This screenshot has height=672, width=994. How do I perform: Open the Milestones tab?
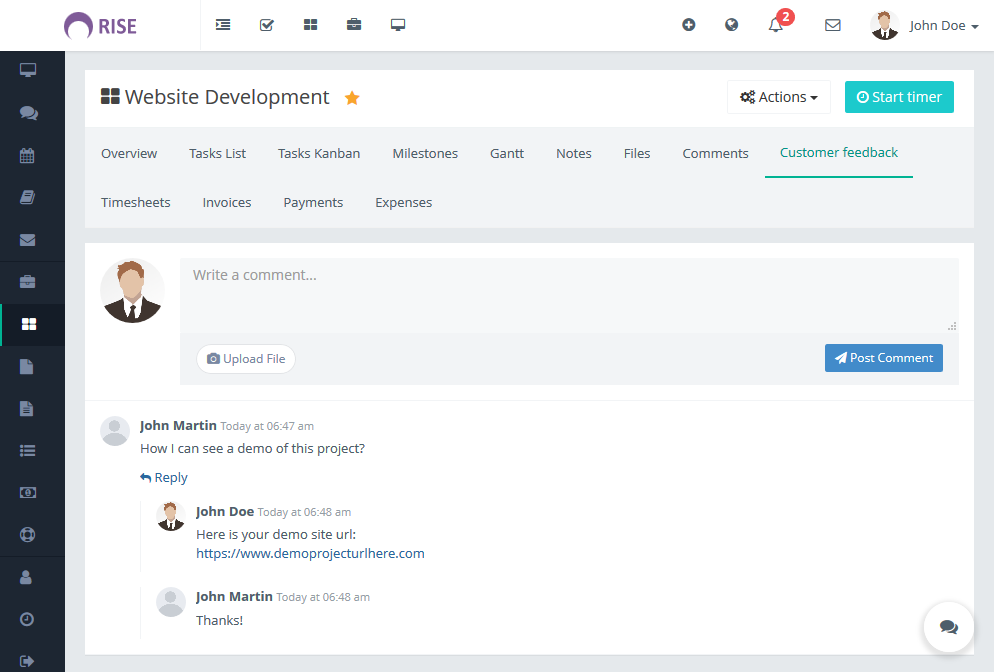425,153
